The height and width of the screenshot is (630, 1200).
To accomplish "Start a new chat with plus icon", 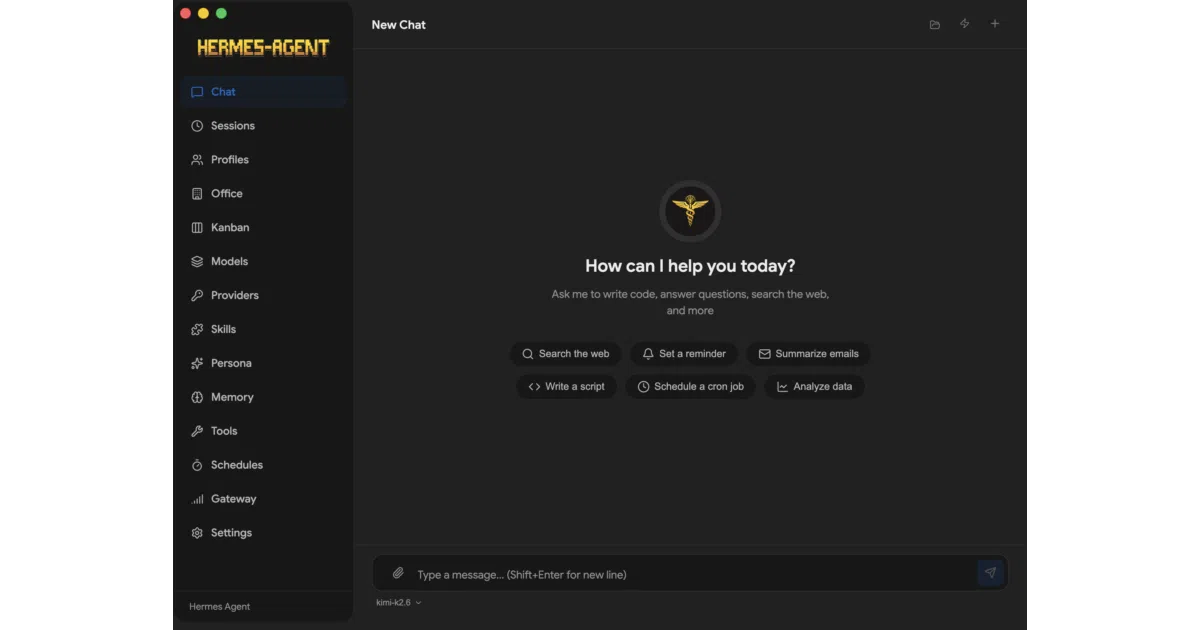I will 995,24.
